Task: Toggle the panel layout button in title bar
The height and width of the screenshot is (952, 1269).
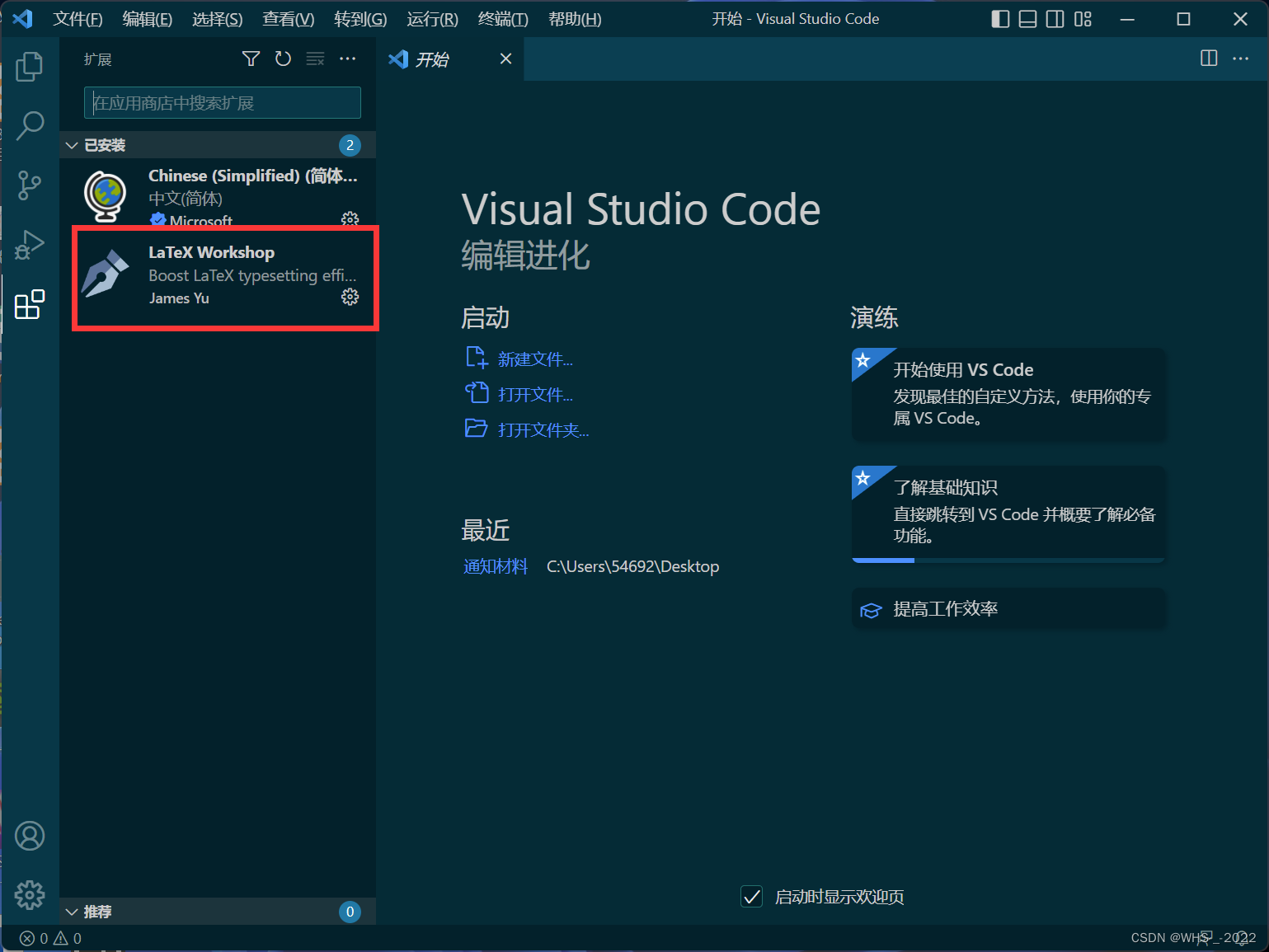Action: click(1027, 18)
